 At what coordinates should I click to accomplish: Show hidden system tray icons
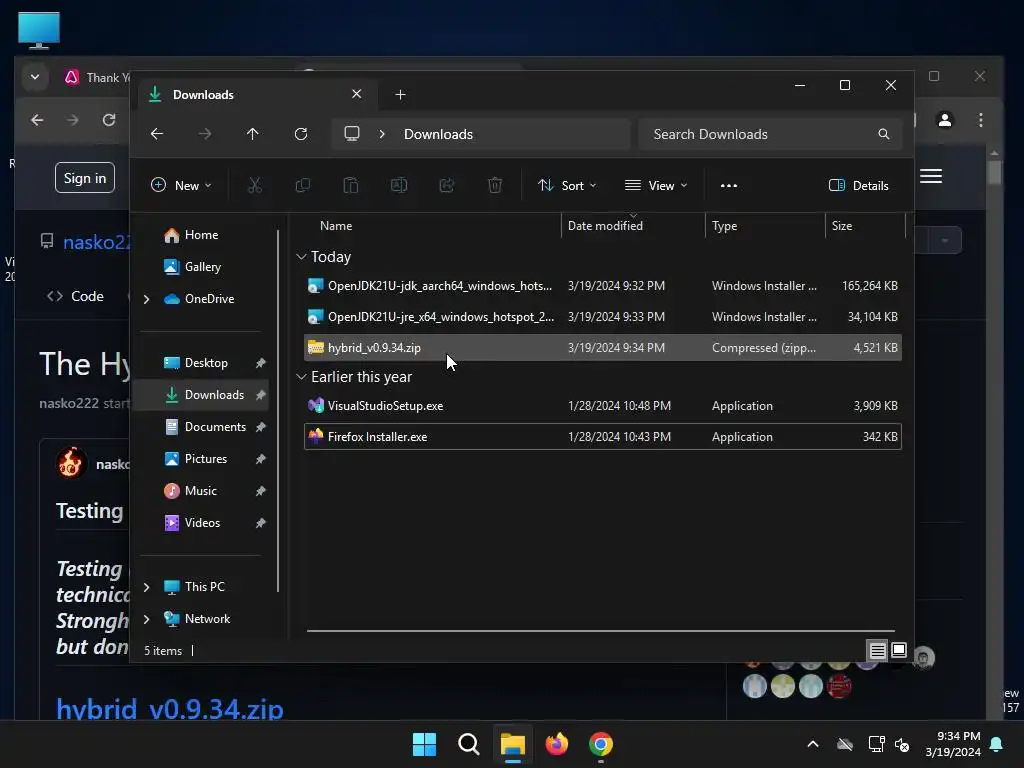point(813,744)
